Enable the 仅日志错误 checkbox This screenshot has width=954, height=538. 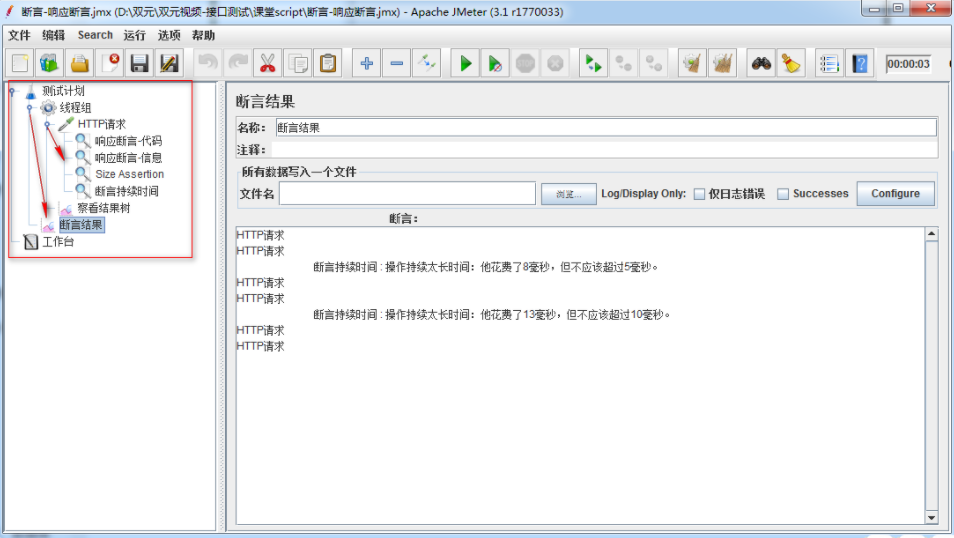click(699, 194)
